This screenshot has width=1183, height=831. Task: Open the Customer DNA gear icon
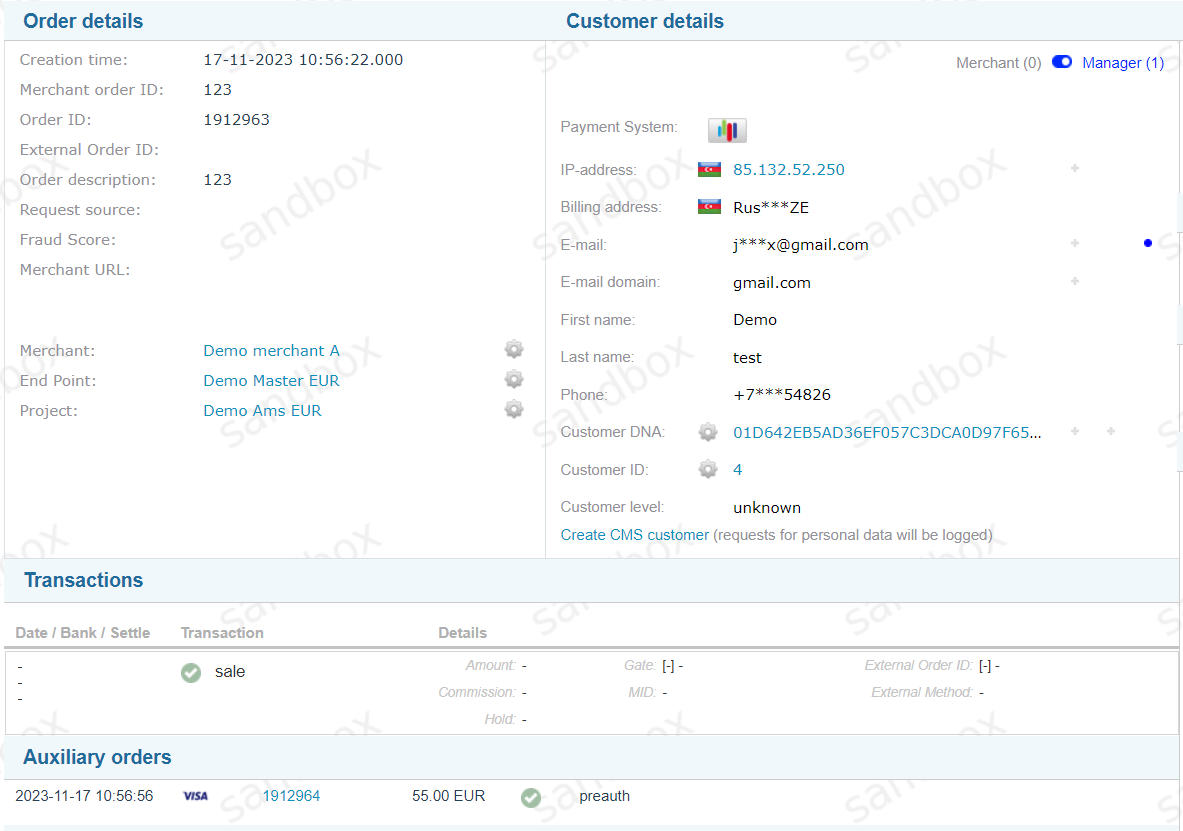click(708, 432)
